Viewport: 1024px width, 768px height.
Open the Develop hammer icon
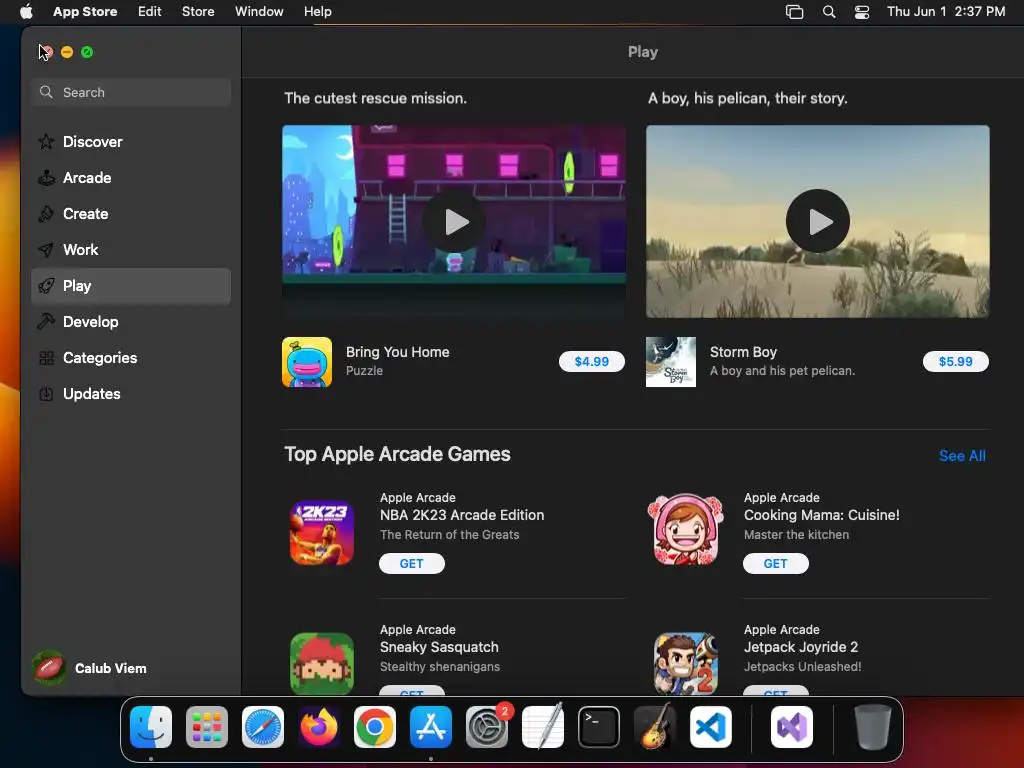pyautogui.click(x=46, y=321)
